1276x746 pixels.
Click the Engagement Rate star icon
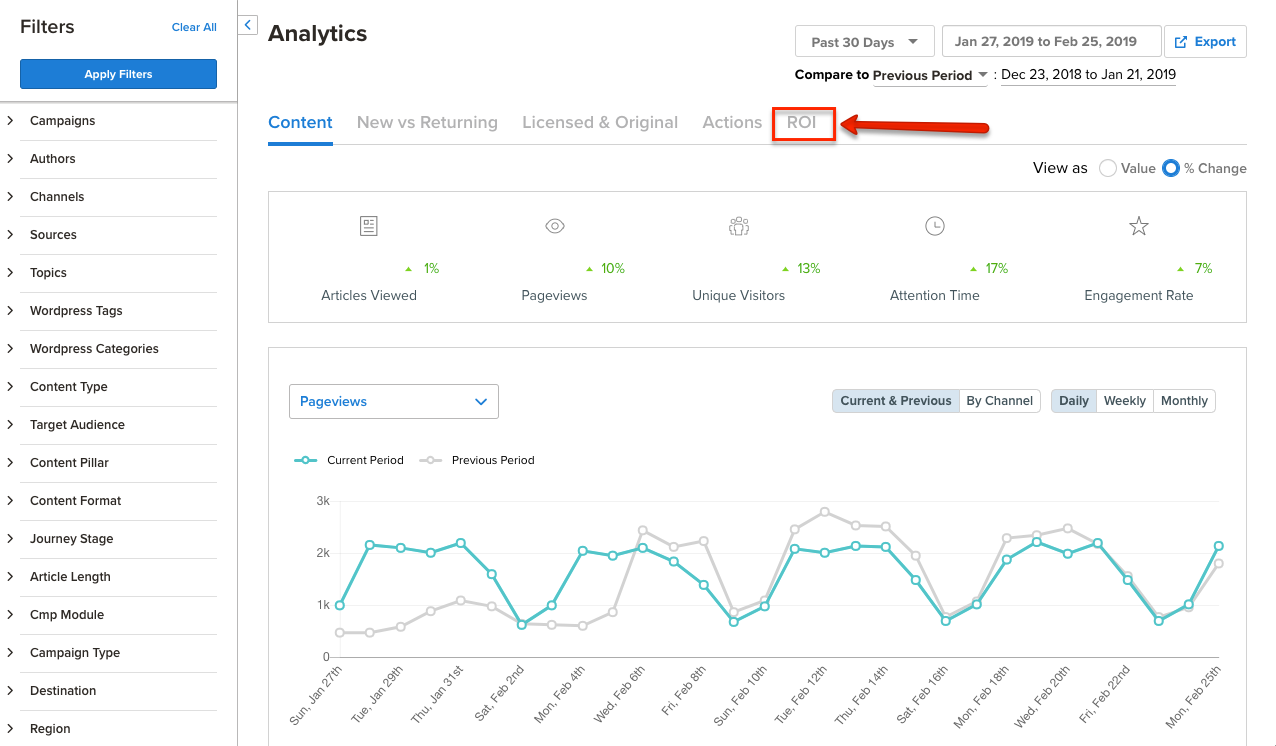click(1139, 226)
